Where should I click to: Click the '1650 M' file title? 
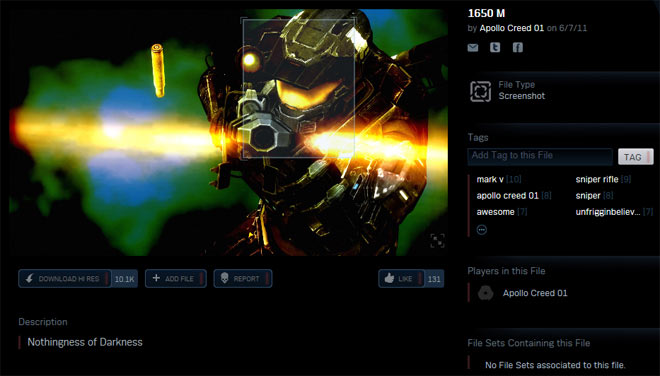486,13
